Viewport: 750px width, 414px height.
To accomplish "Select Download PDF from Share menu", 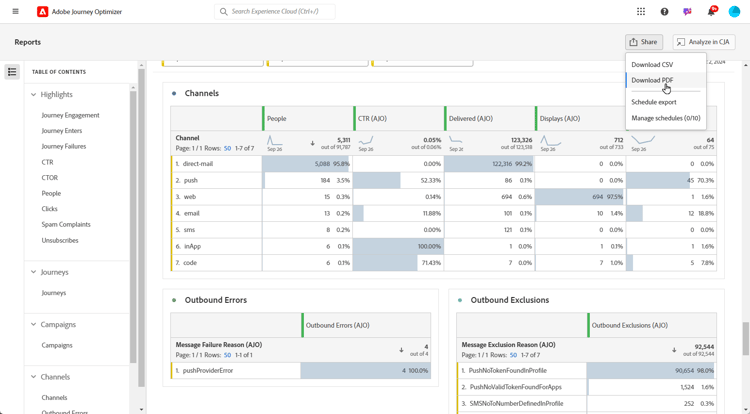I will pyautogui.click(x=652, y=80).
